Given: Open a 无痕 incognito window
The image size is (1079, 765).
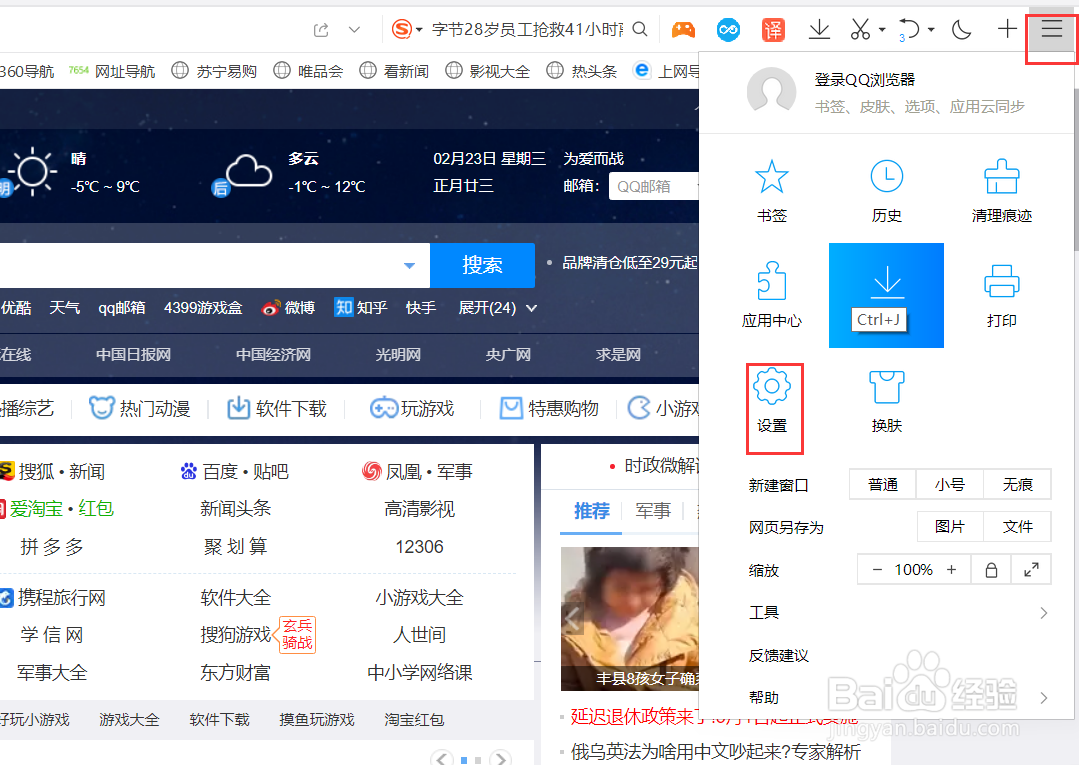Looking at the screenshot, I should point(1016,484).
